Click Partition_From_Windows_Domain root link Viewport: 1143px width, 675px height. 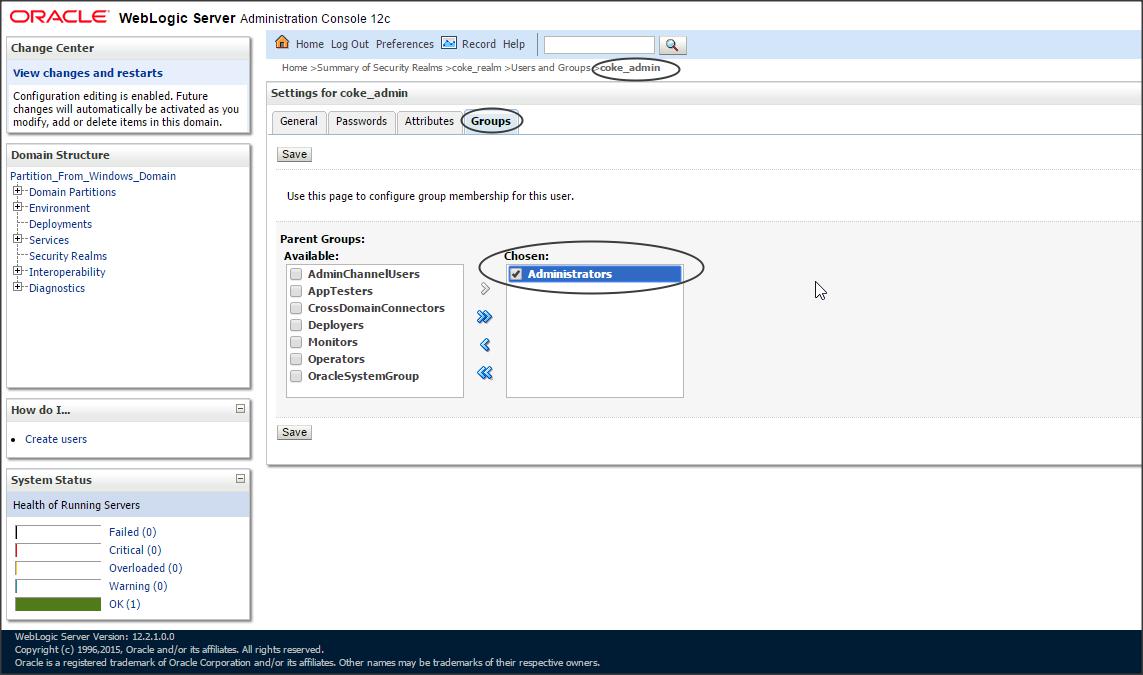tap(93, 176)
